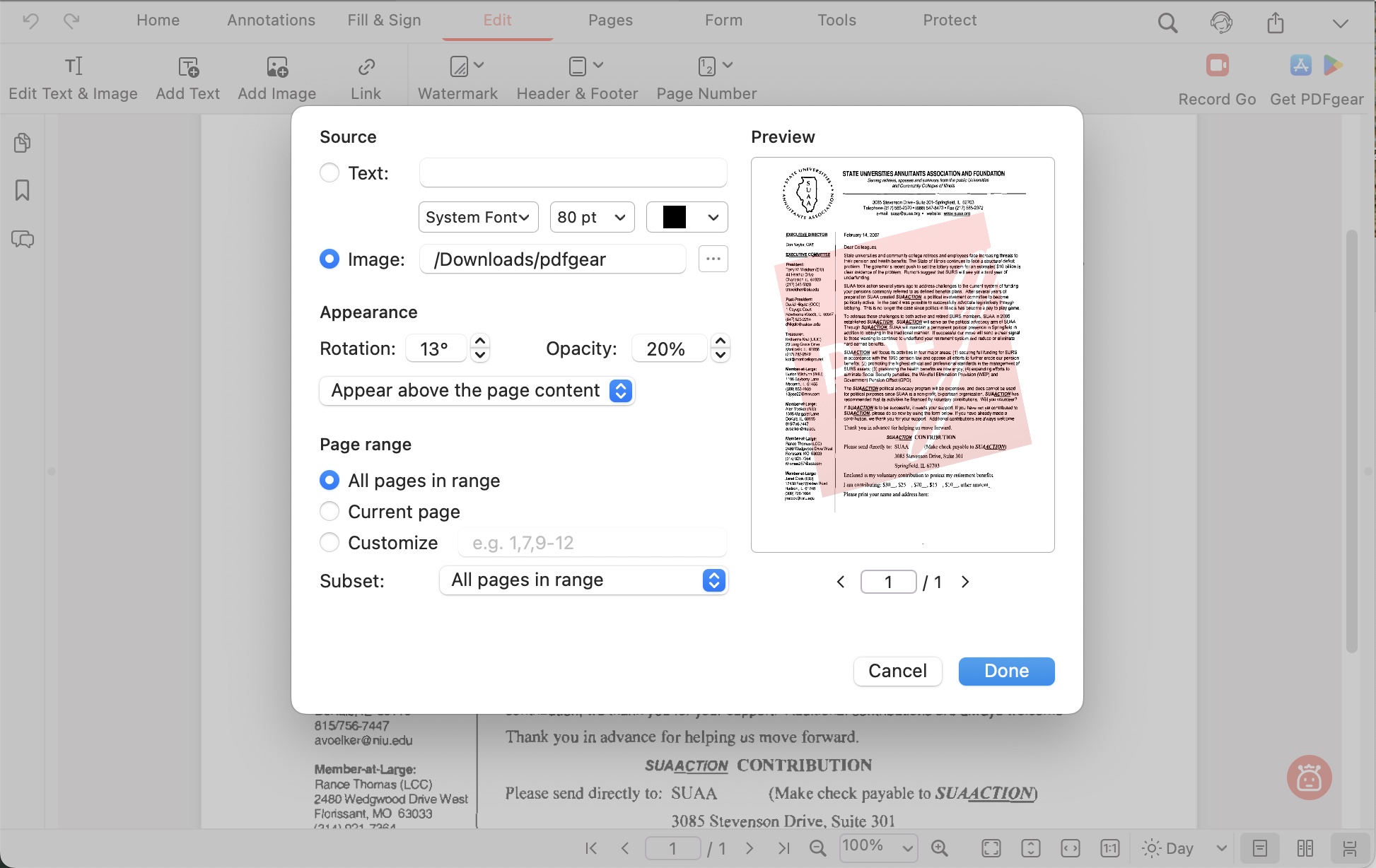Open the System Font dropdown
Image resolution: width=1376 pixels, height=868 pixels.
[478, 217]
